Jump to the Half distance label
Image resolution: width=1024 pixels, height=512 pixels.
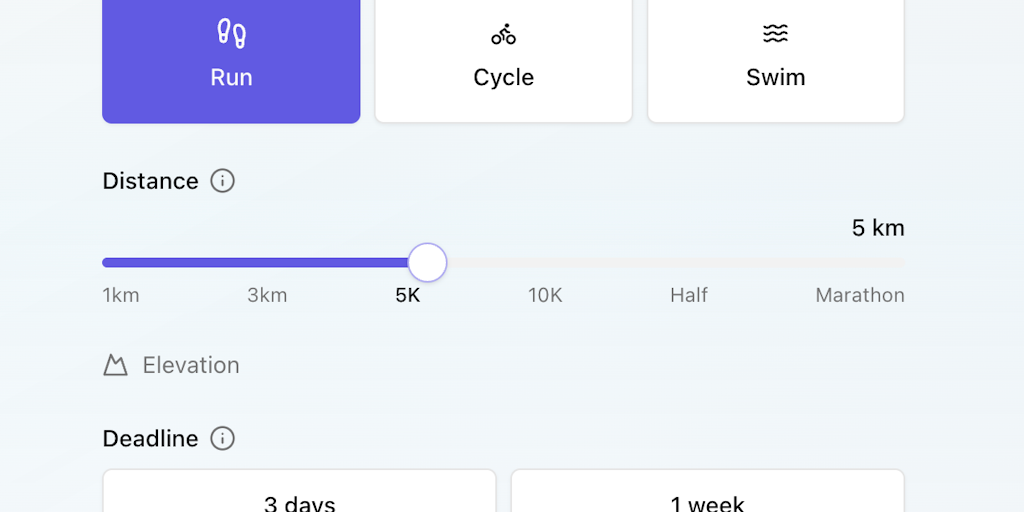pos(689,295)
